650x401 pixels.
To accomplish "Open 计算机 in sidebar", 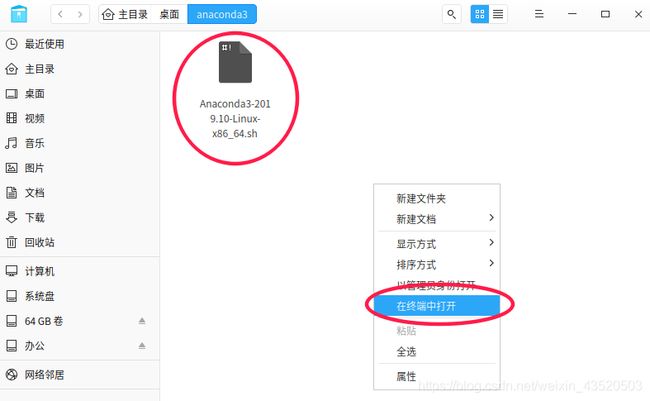I will pos(80,271).
